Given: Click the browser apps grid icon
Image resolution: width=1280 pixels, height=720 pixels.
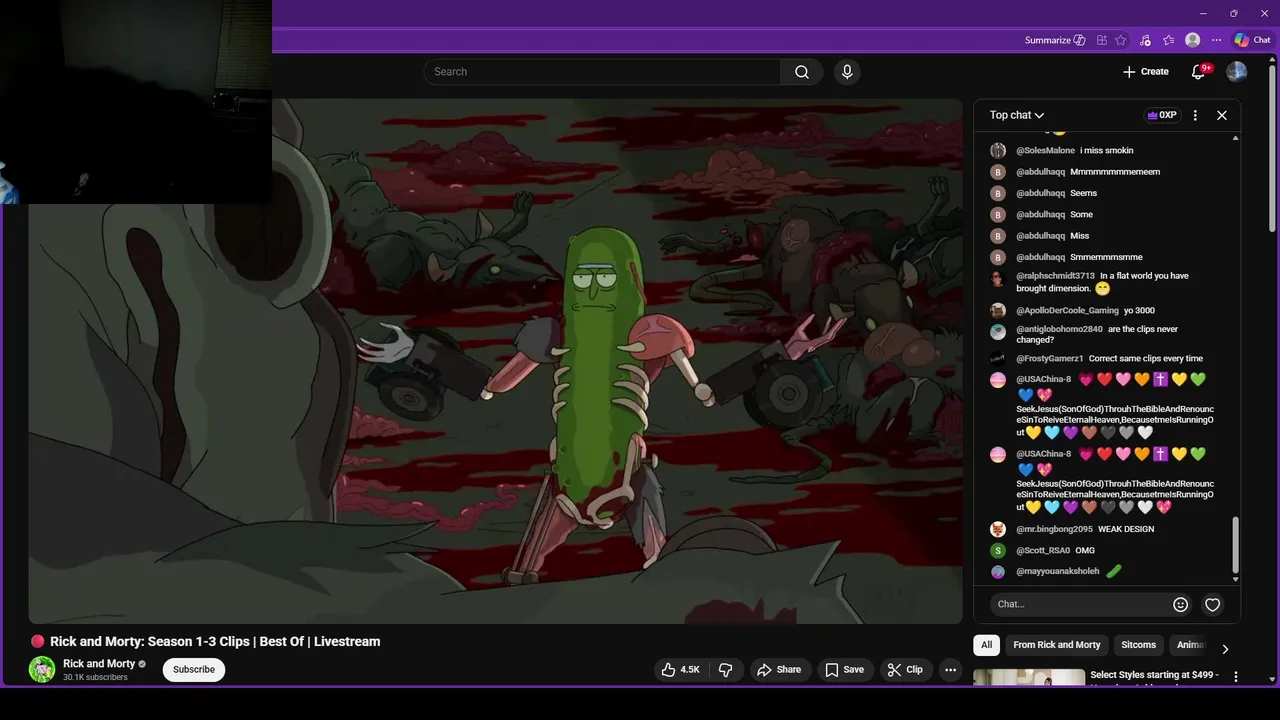Looking at the screenshot, I should coord(1102,40).
